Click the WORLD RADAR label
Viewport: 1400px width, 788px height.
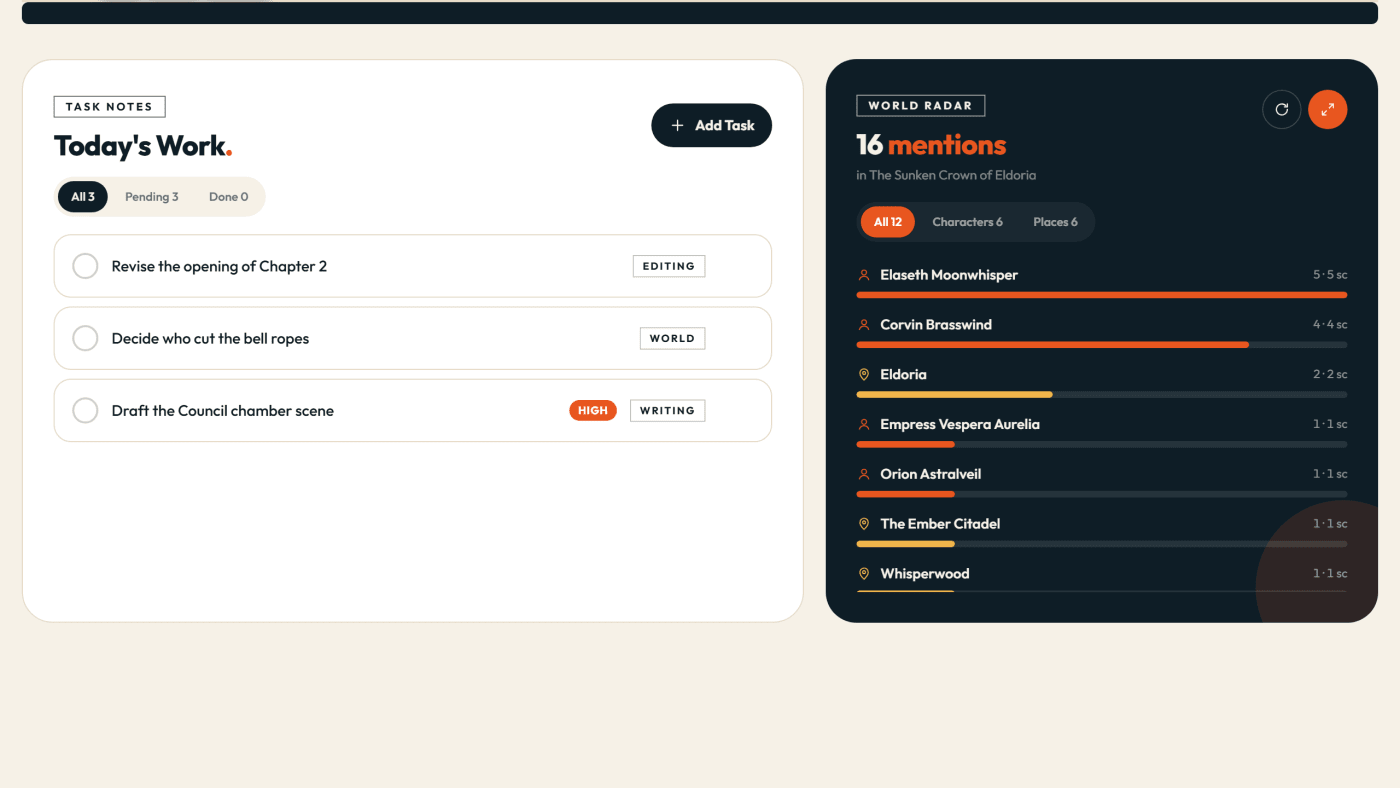tap(921, 105)
